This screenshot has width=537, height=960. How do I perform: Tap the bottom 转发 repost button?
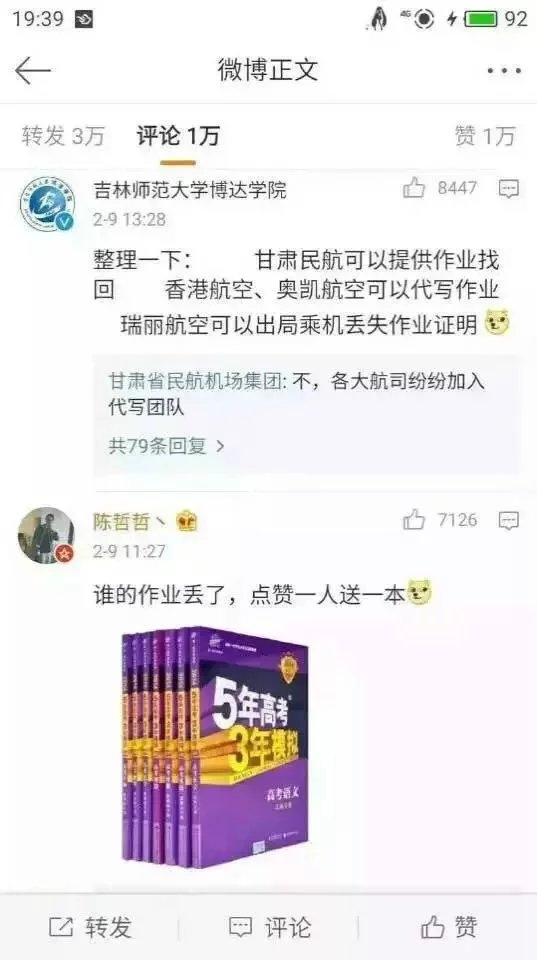pos(90,927)
